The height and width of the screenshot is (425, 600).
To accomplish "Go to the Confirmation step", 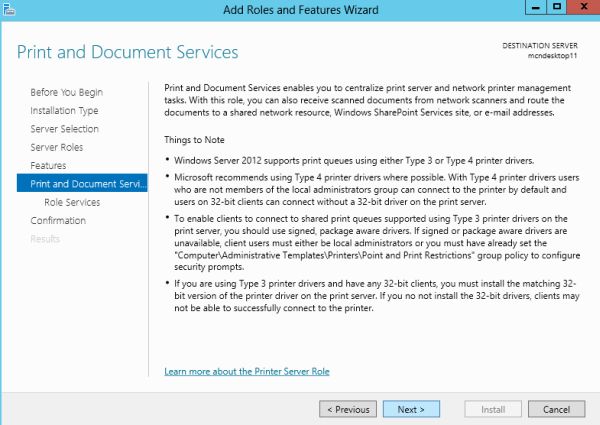I will (x=58, y=221).
